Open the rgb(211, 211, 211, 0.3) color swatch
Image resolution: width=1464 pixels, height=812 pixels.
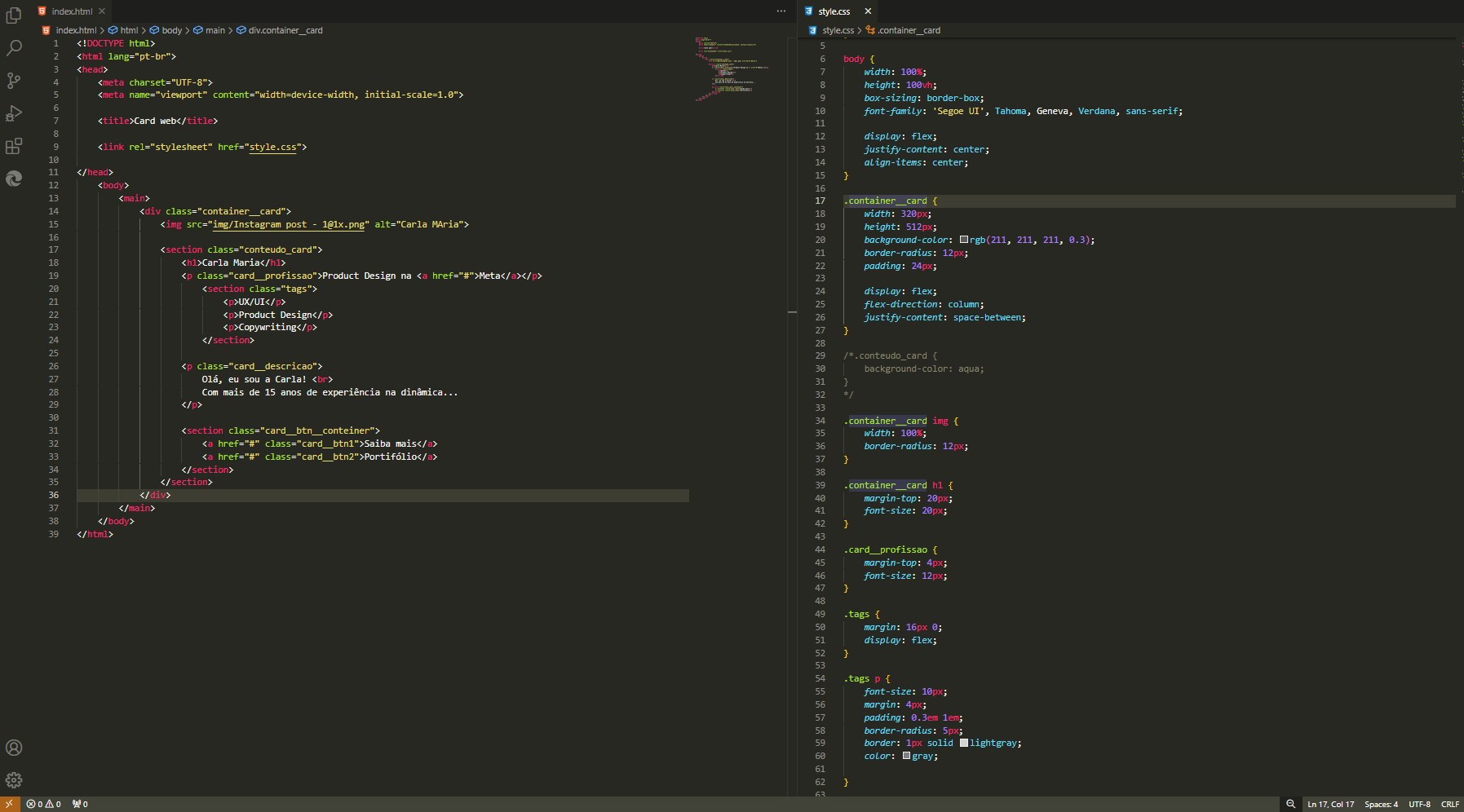(x=964, y=240)
